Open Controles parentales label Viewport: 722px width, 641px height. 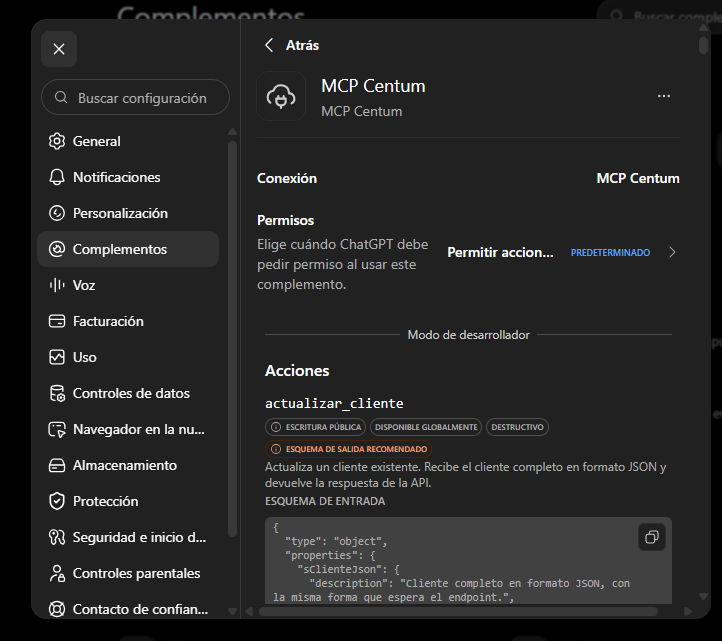click(x=136, y=573)
